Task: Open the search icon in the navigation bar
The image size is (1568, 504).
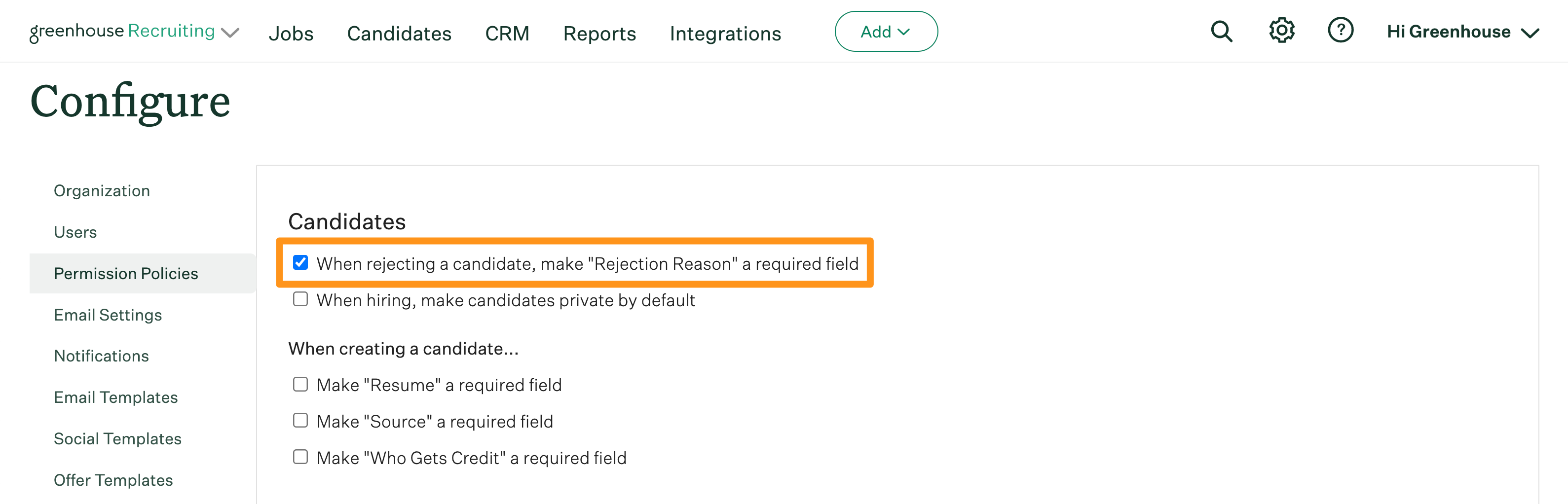Action: (1222, 31)
